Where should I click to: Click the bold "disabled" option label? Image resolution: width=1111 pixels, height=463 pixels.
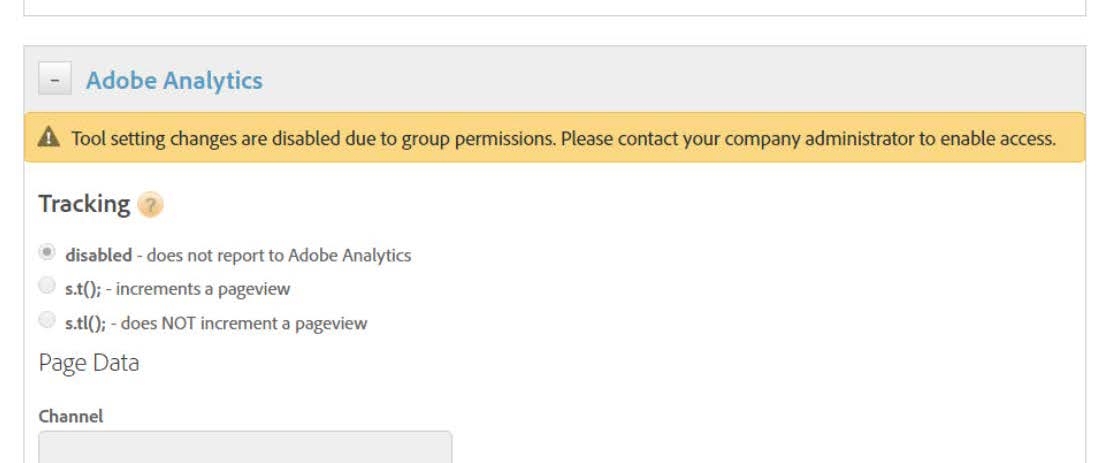[x=98, y=255]
